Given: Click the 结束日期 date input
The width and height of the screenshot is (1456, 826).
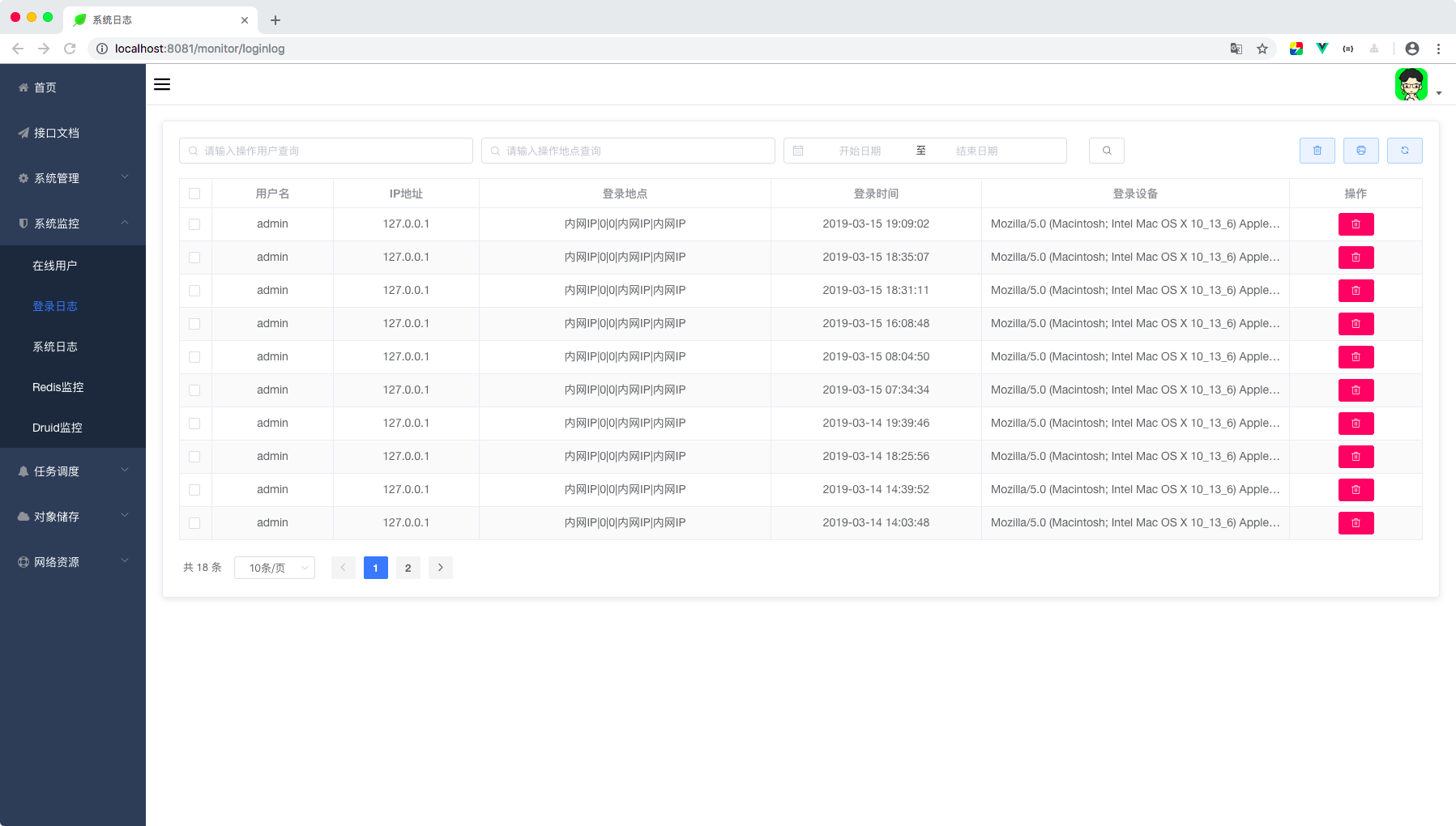Looking at the screenshot, I should 976,151.
